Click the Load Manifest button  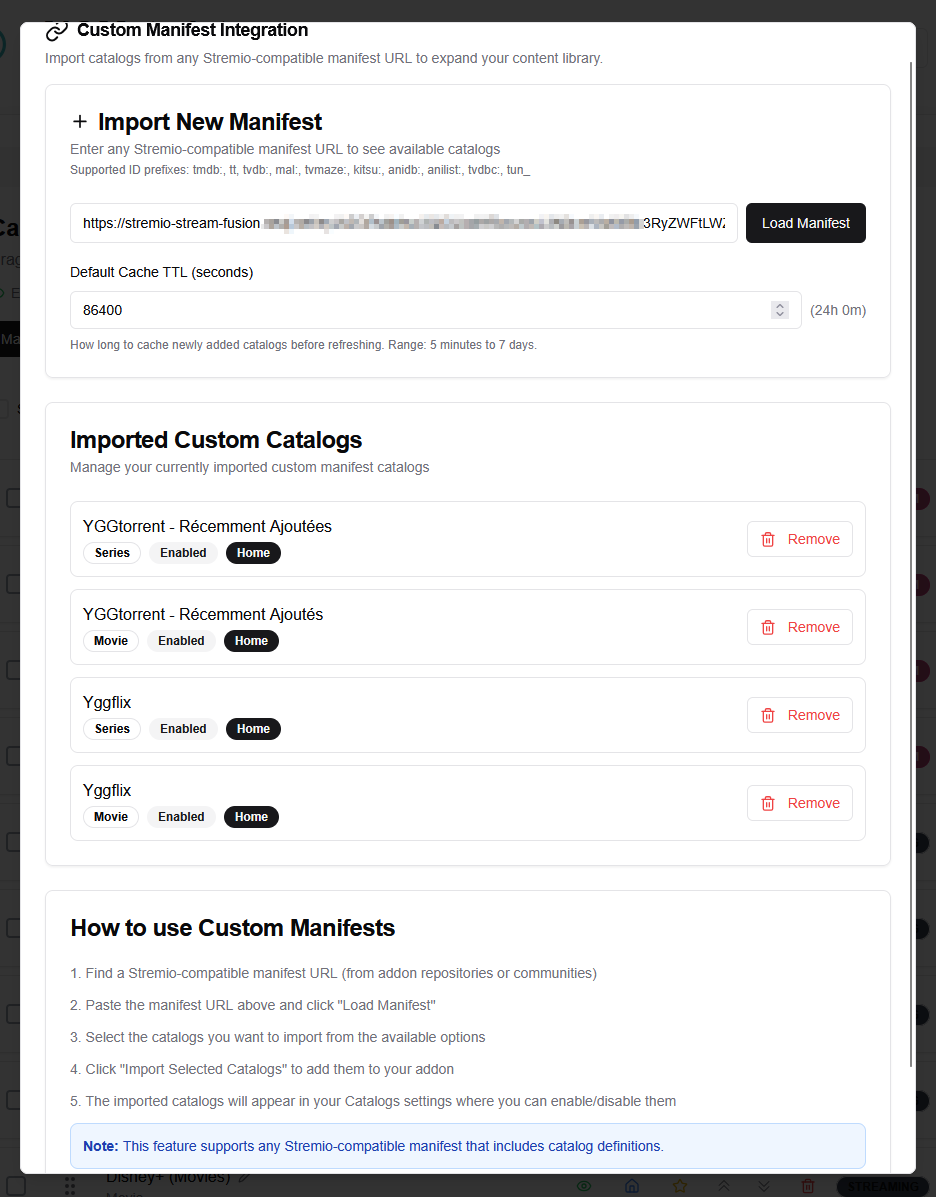point(805,223)
